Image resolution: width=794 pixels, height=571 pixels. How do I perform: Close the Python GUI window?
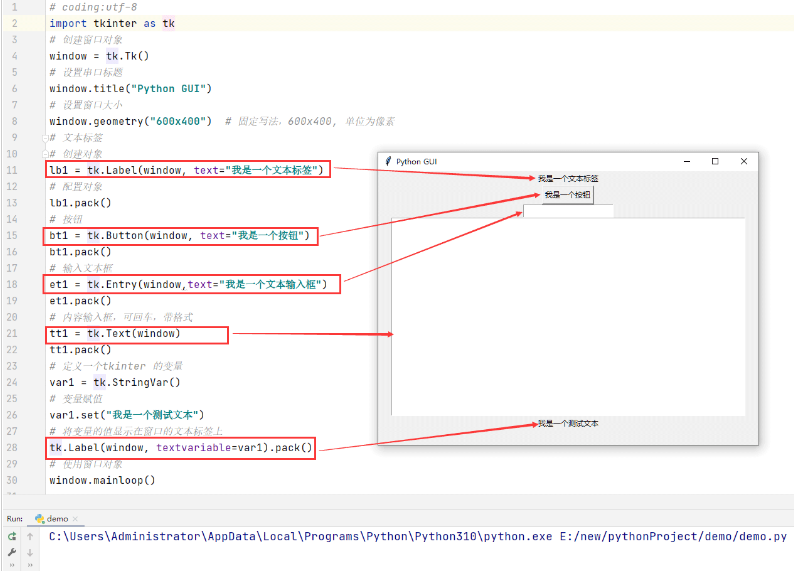tap(744, 161)
